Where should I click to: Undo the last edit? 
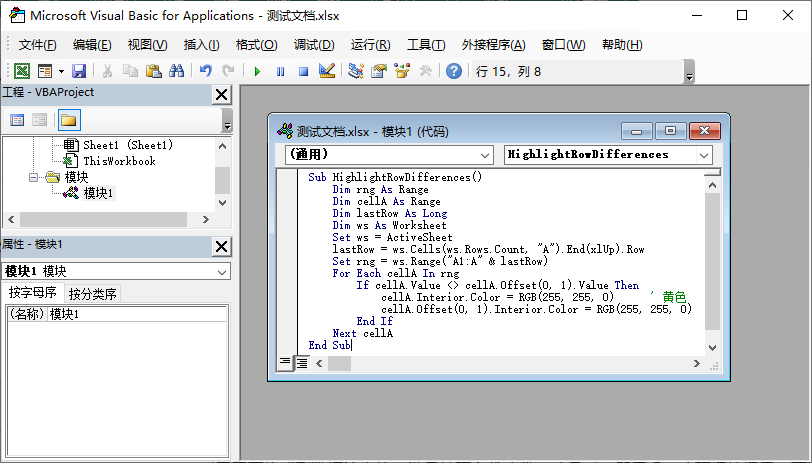(x=206, y=71)
